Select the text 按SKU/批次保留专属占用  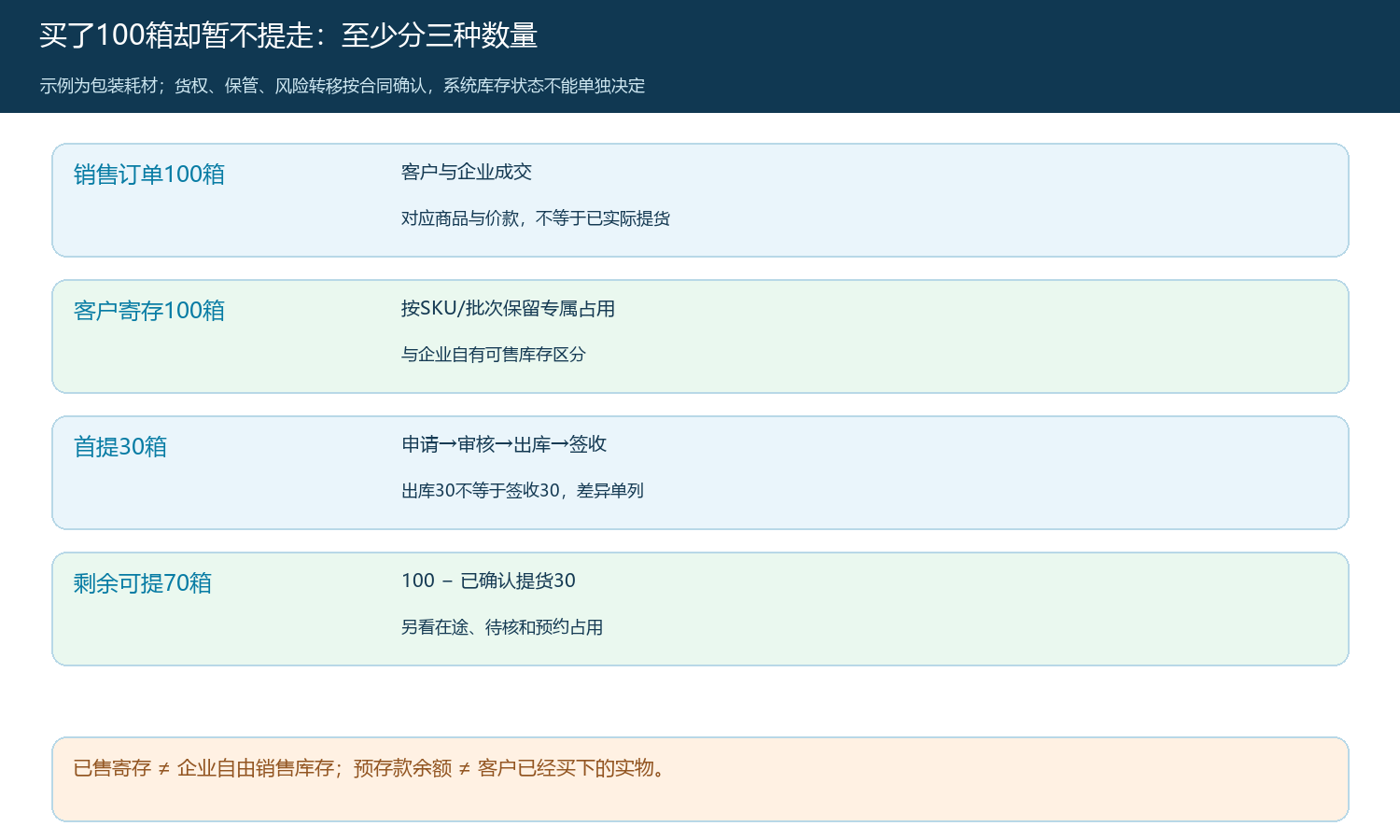pos(508,308)
